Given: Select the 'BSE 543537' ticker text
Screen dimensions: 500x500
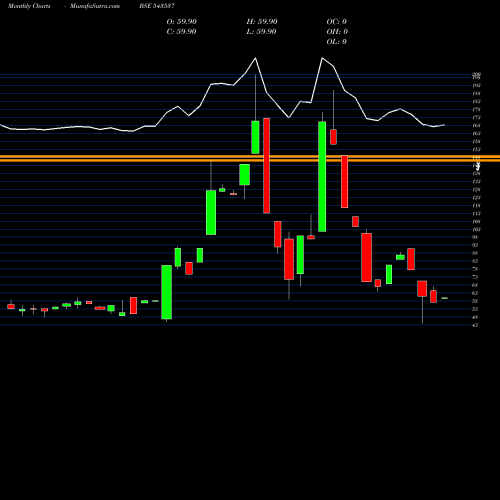Looking at the screenshot, I should click(x=157, y=6).
